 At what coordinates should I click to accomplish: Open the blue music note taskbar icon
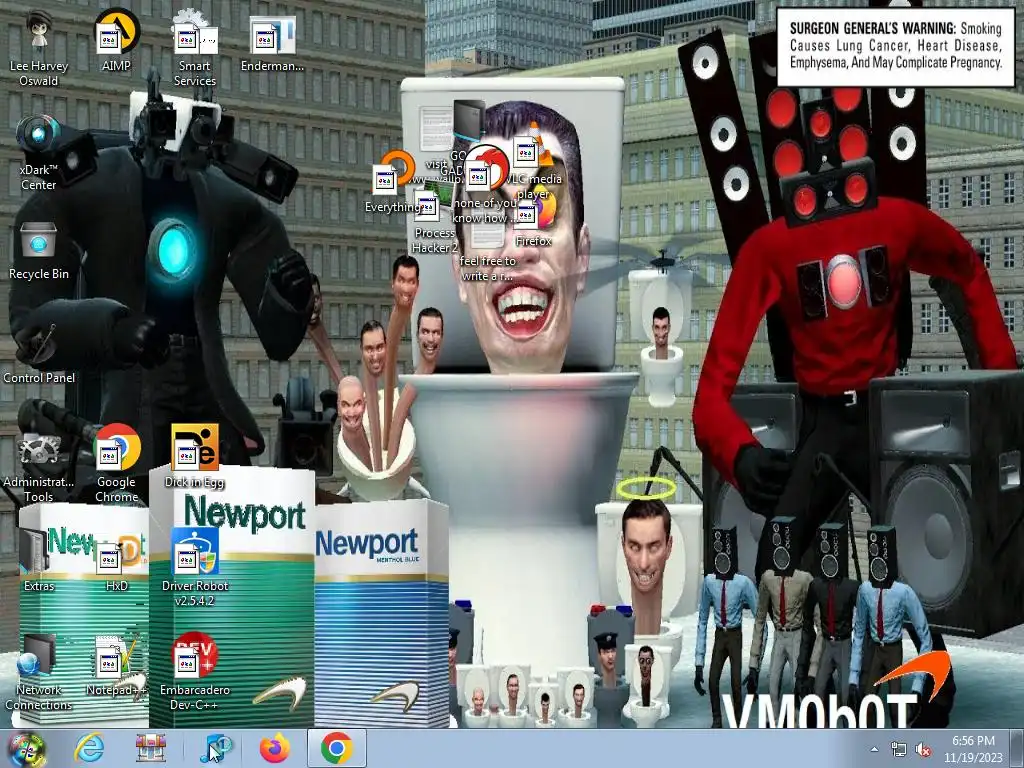pyautogui.click(x=214, y=748)
